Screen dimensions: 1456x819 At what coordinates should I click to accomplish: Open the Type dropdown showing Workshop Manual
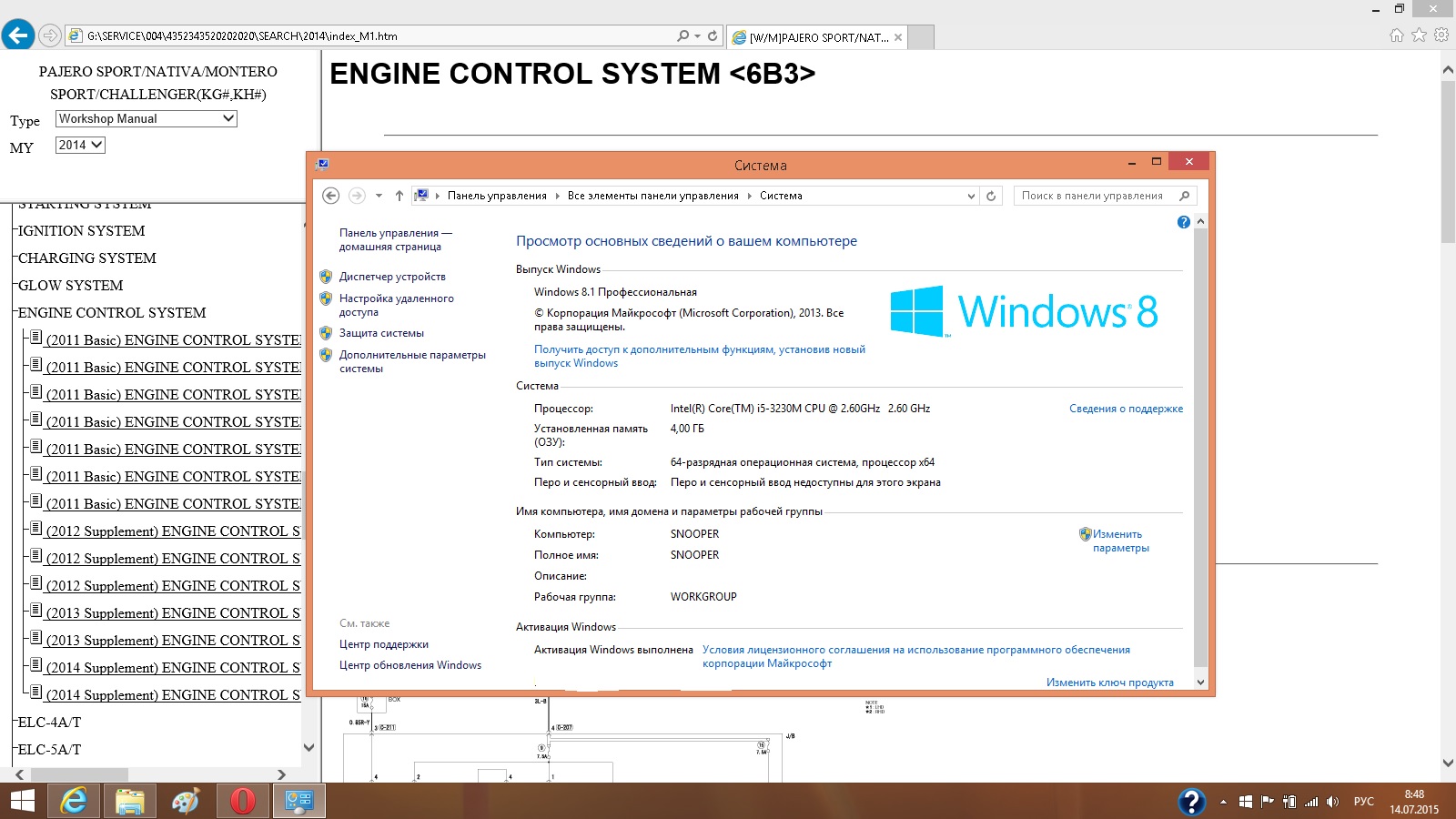[x=146, y=118]
